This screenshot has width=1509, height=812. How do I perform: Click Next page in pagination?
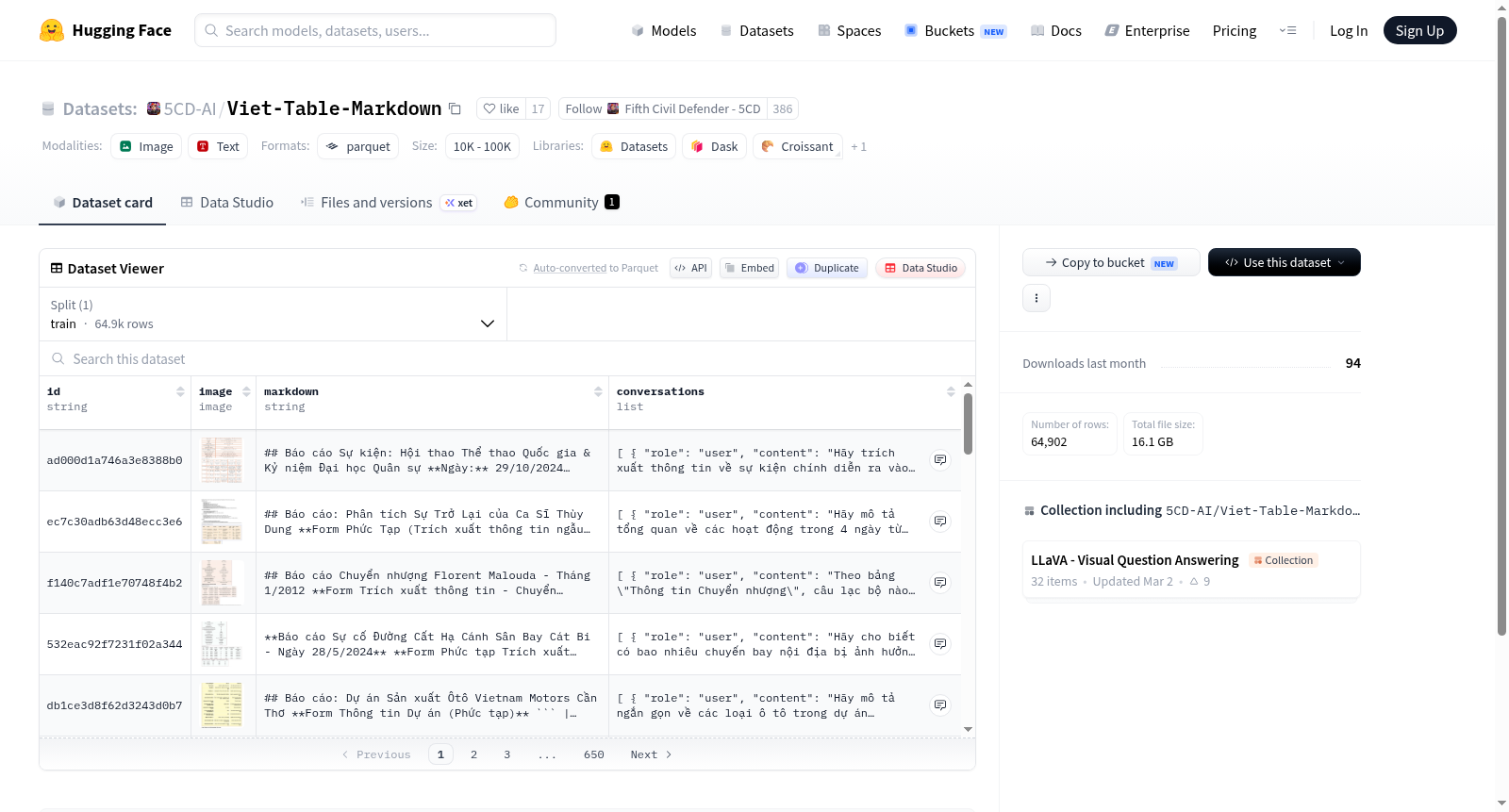651,754
